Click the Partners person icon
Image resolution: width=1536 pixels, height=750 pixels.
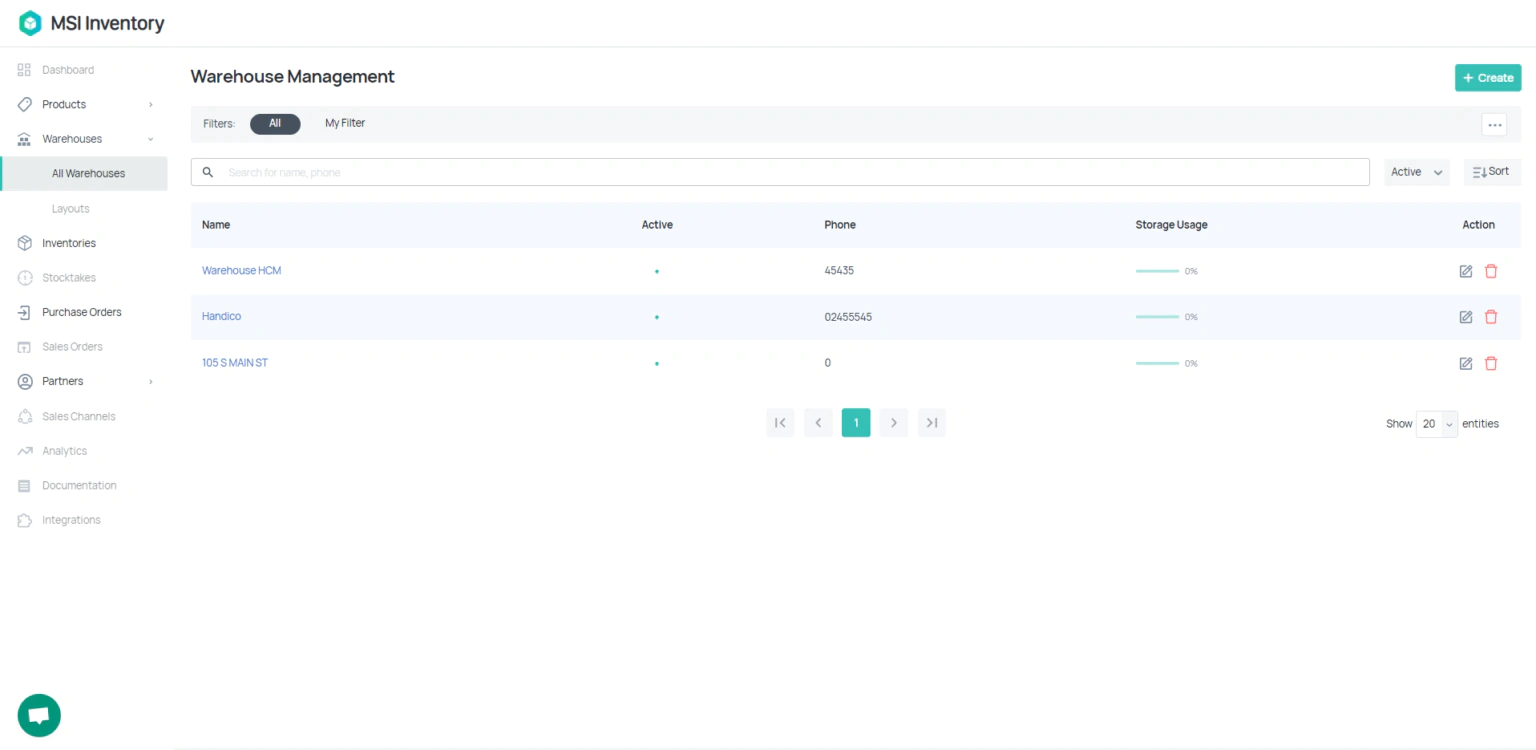[25, 381]
